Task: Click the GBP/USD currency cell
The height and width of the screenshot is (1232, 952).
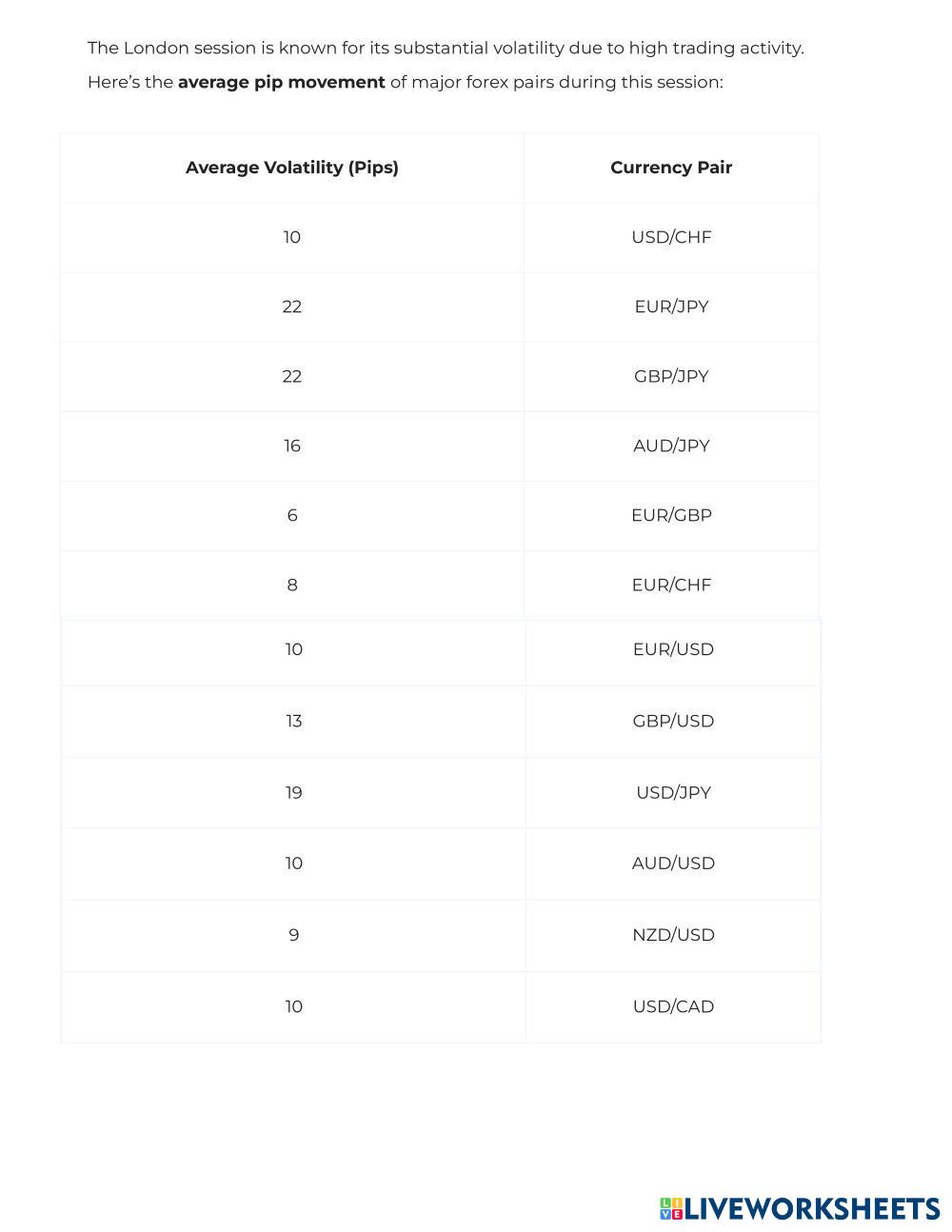Action: pos(673,721)
